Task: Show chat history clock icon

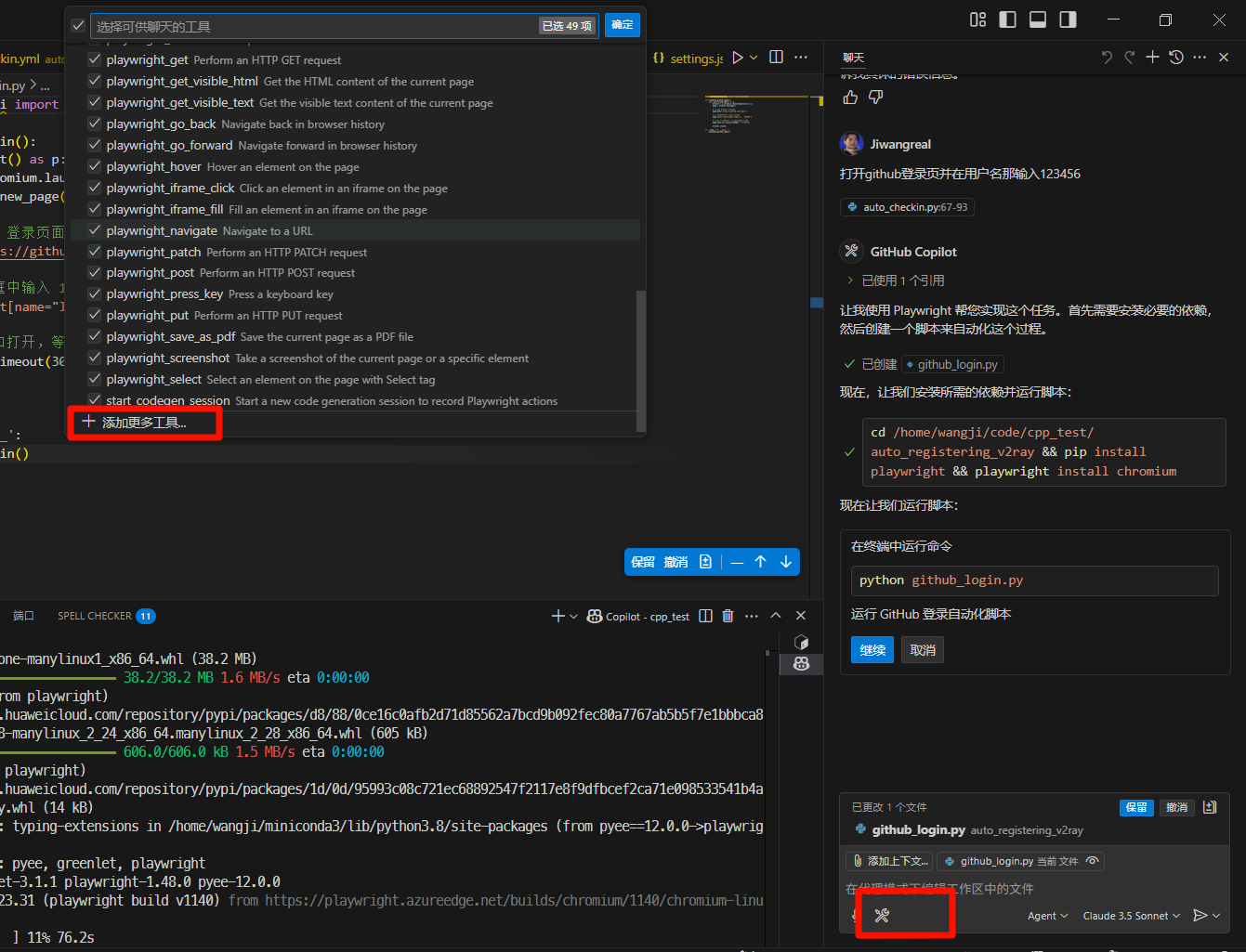Action: point(1176,58)
